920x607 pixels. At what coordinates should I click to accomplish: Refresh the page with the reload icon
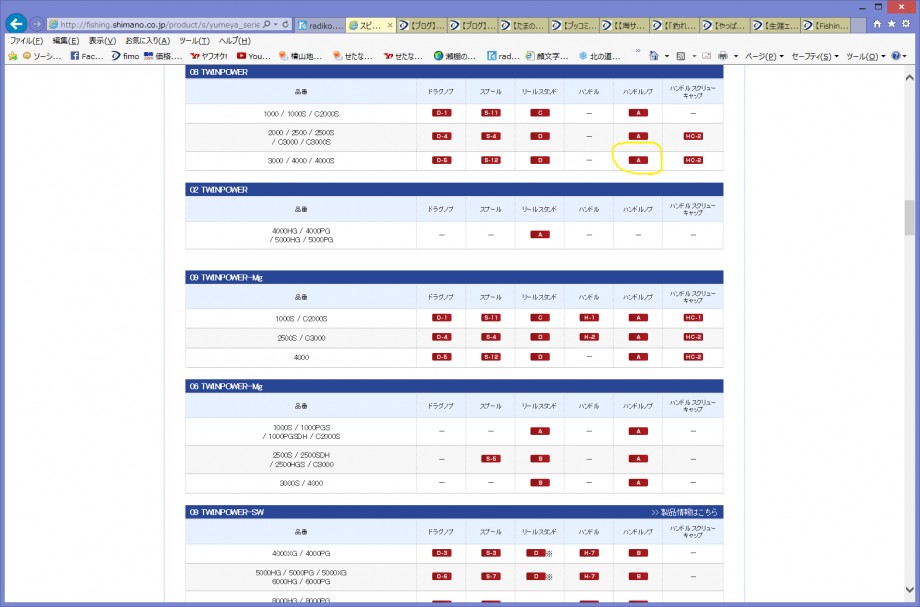285,25
